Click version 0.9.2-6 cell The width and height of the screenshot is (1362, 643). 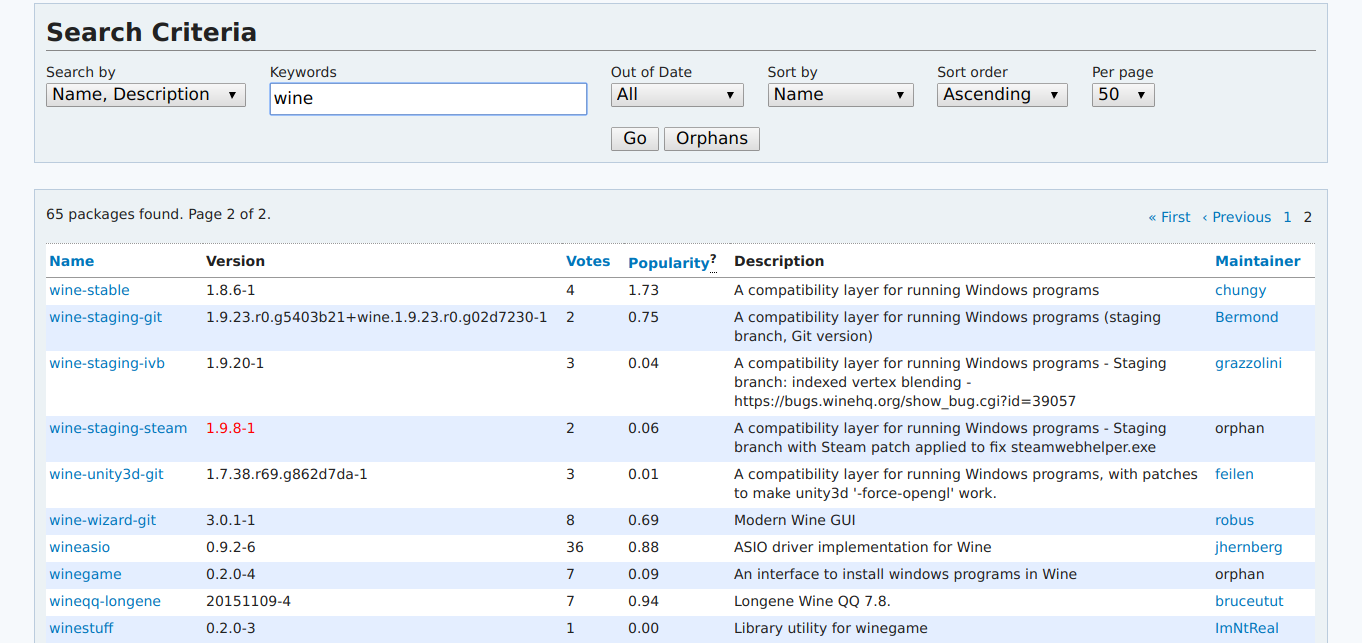[231, 547]
